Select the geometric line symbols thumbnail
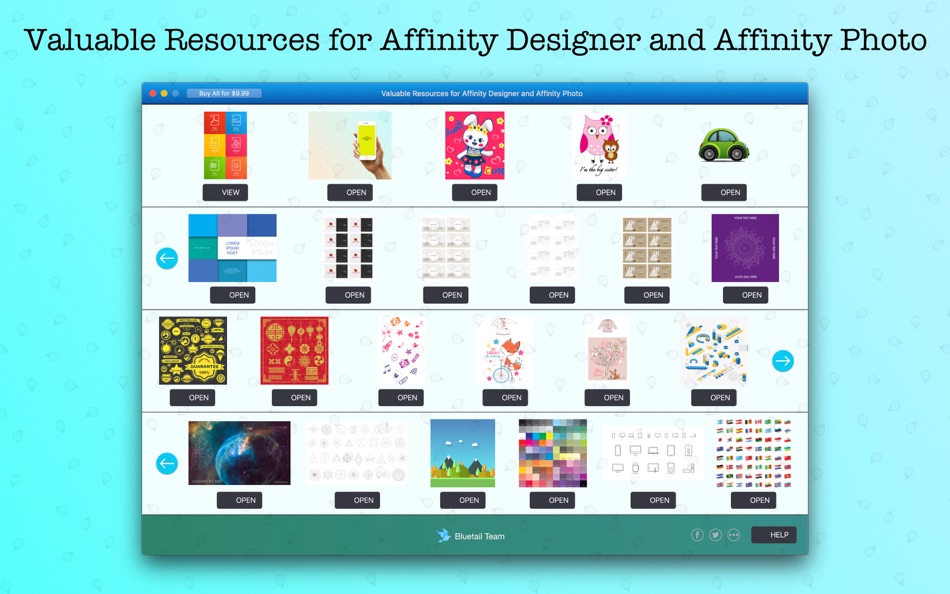 click(x=357, y=453)
